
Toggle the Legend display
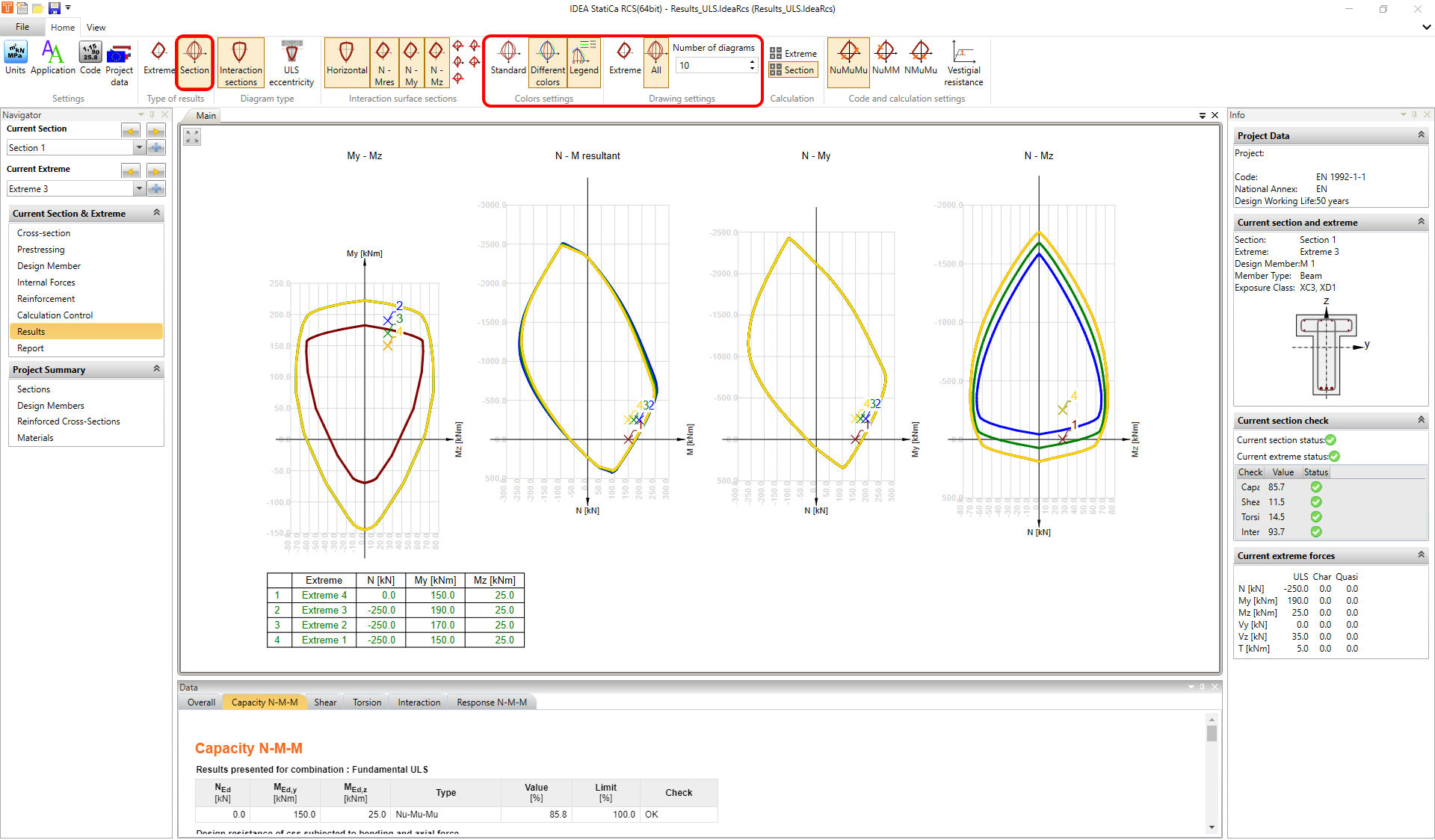pyautogui.click(x=584, y=60)
